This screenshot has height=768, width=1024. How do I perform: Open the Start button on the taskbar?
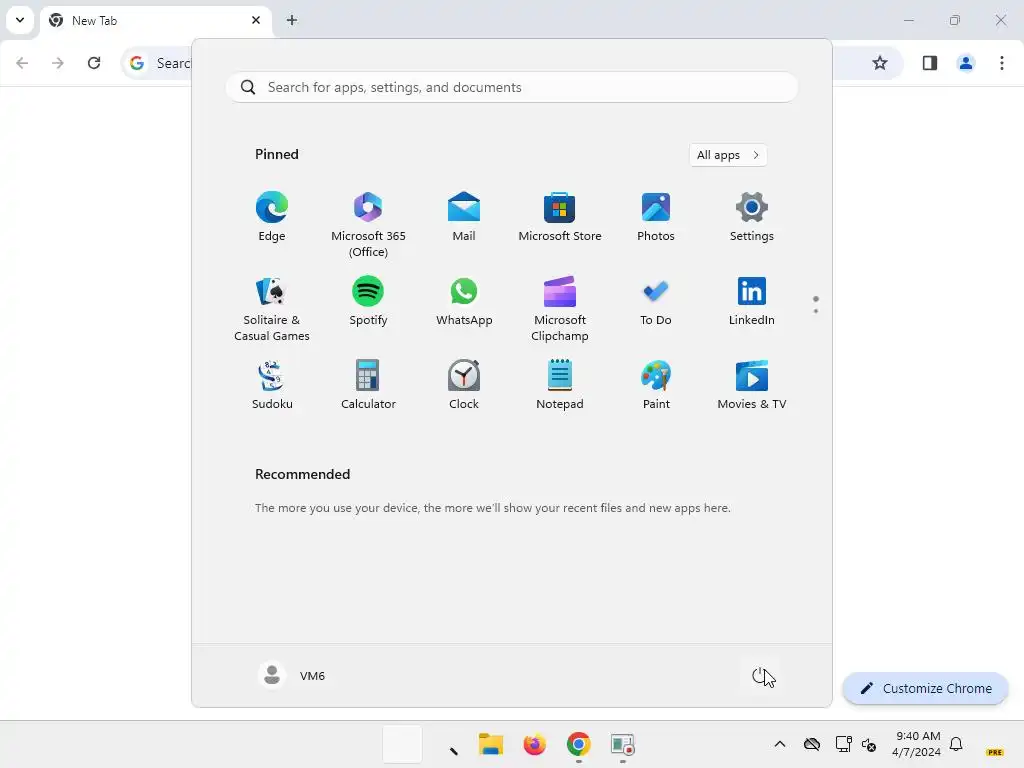[402, 744]
